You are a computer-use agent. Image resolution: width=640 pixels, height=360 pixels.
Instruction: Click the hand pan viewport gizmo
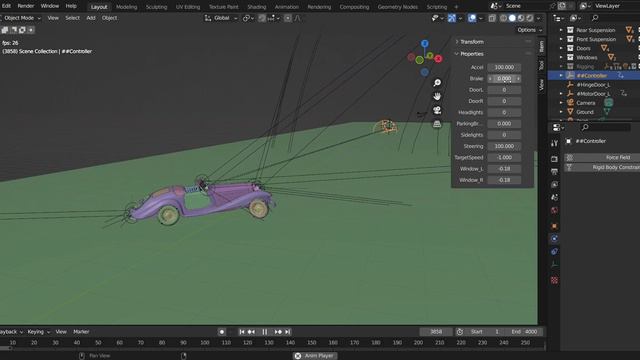point(437,96)
